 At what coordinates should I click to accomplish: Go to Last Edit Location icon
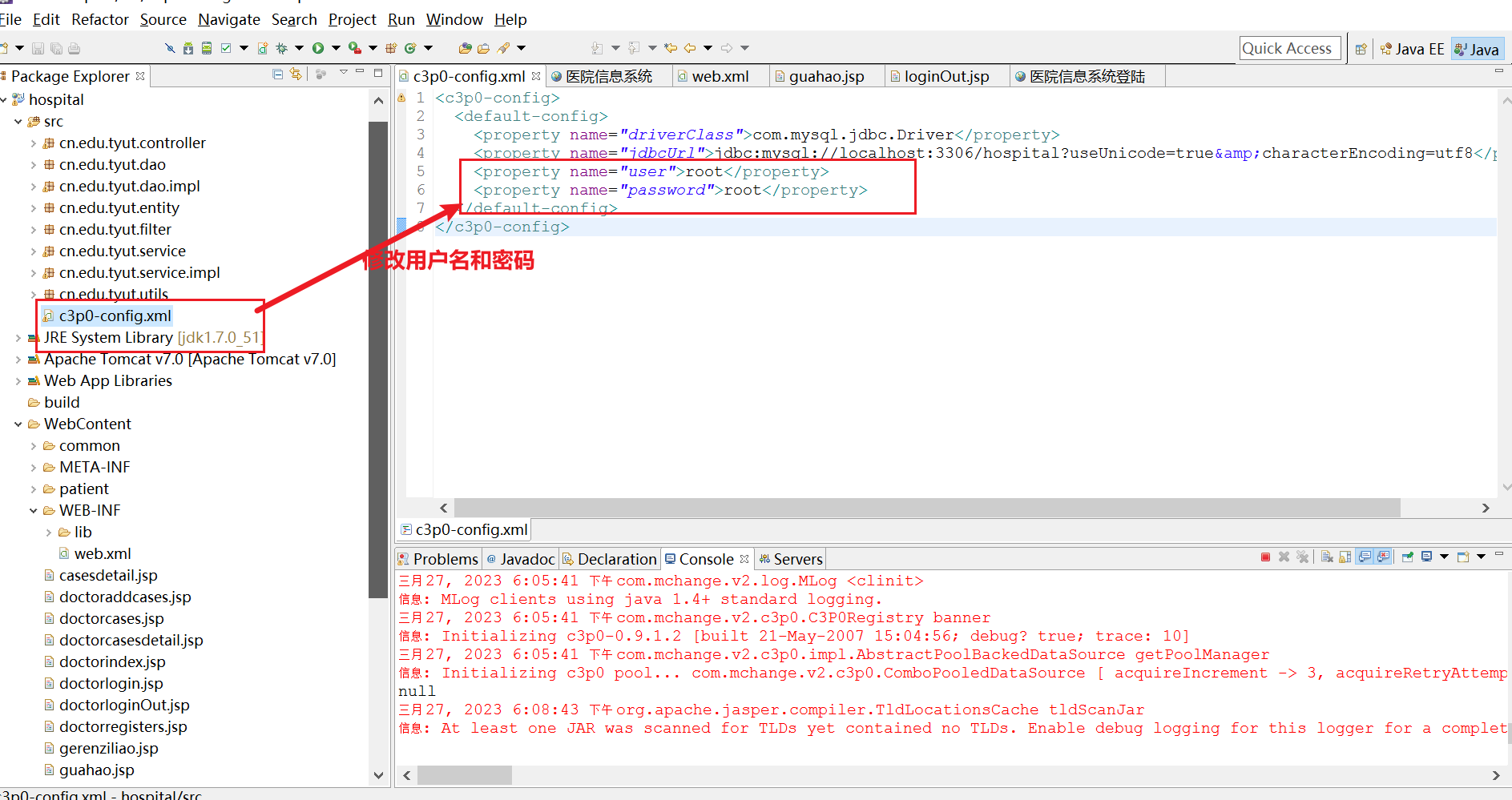pyautogui.click(x=670, y=48)
